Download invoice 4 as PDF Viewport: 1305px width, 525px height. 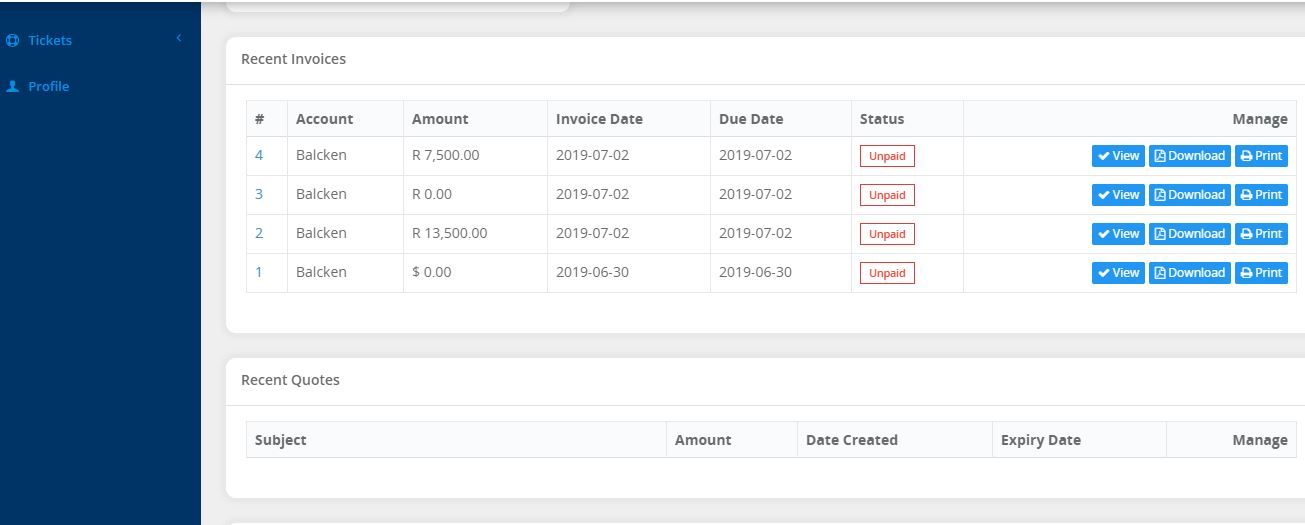pos(1189,156)
